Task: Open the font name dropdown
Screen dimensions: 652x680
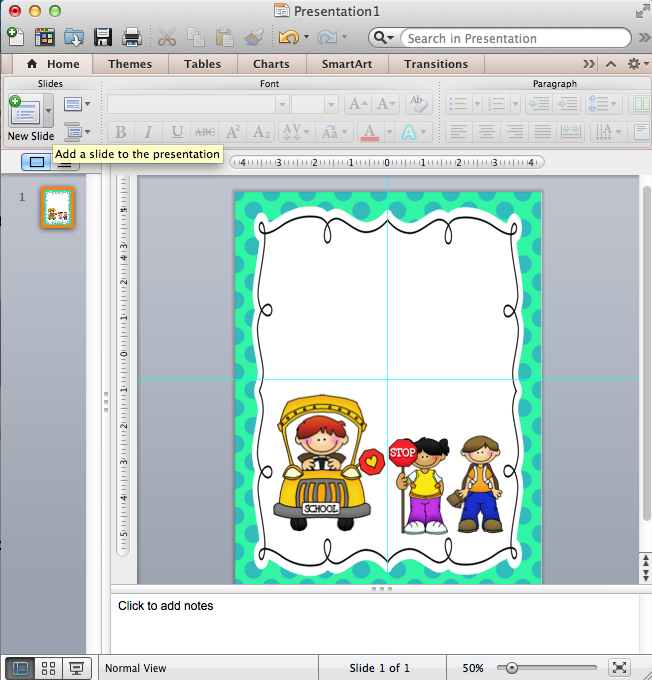Action: pyautogui.click(x=282, y=105)
